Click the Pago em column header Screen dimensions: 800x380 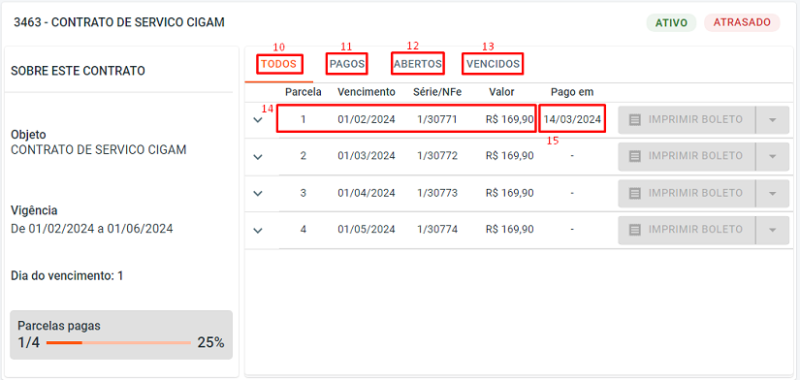pyautogui.click(x=572, y=92)
